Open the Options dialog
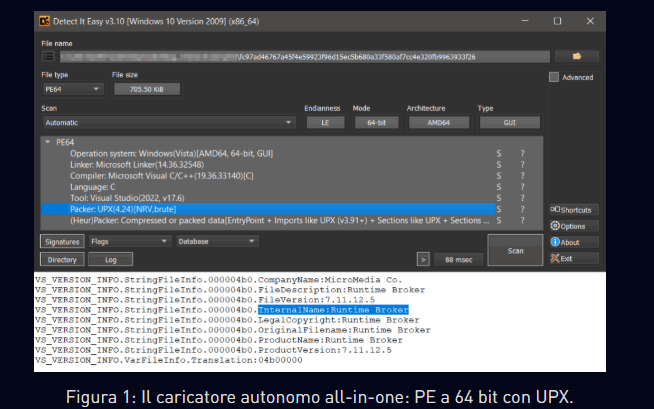Screen dimensions: 654x409 pyautogui.click(x=574, y=226)
